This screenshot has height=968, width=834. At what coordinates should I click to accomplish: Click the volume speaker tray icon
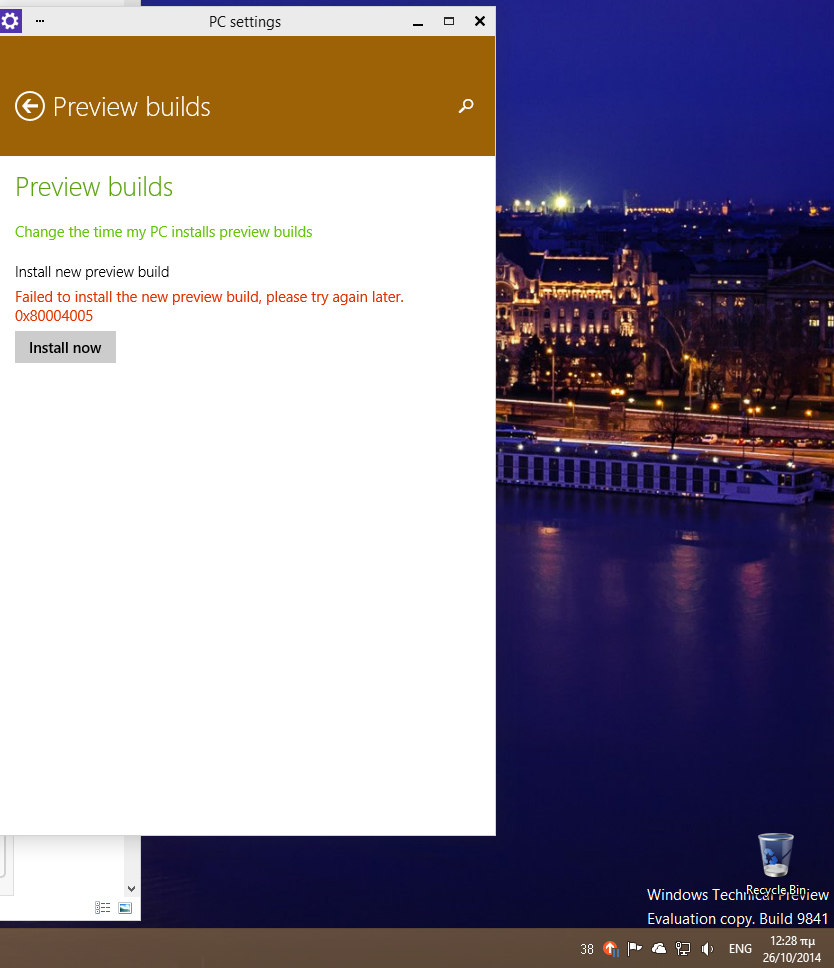[x=707, y=948]
